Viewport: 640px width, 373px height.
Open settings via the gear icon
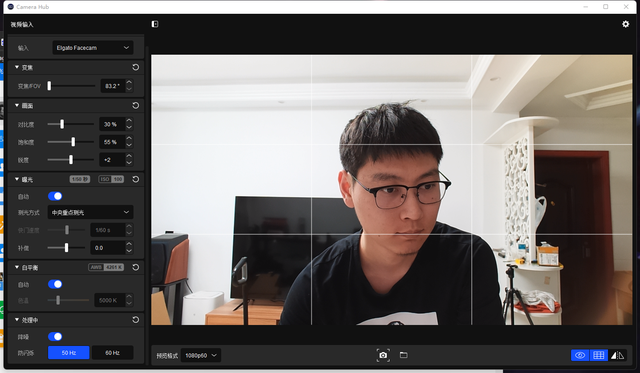(625, 24)
